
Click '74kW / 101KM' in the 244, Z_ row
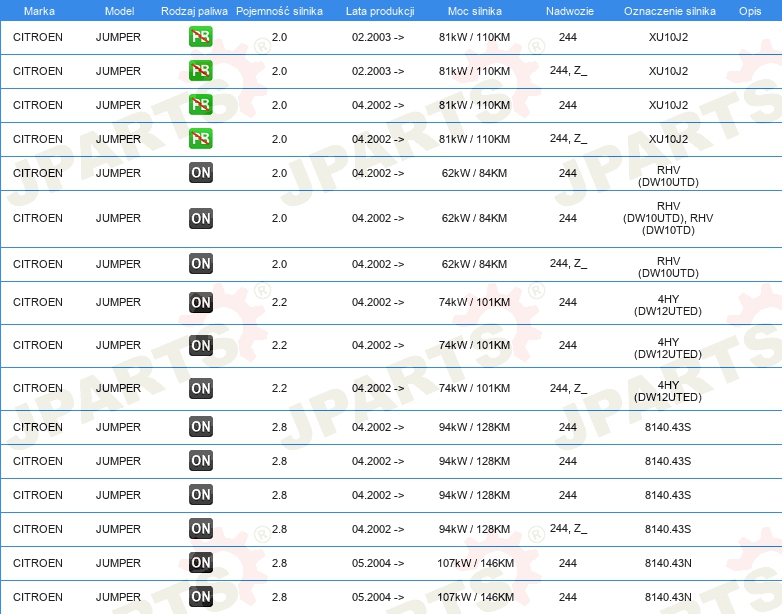pyautogui.click(x=474, y=388)
